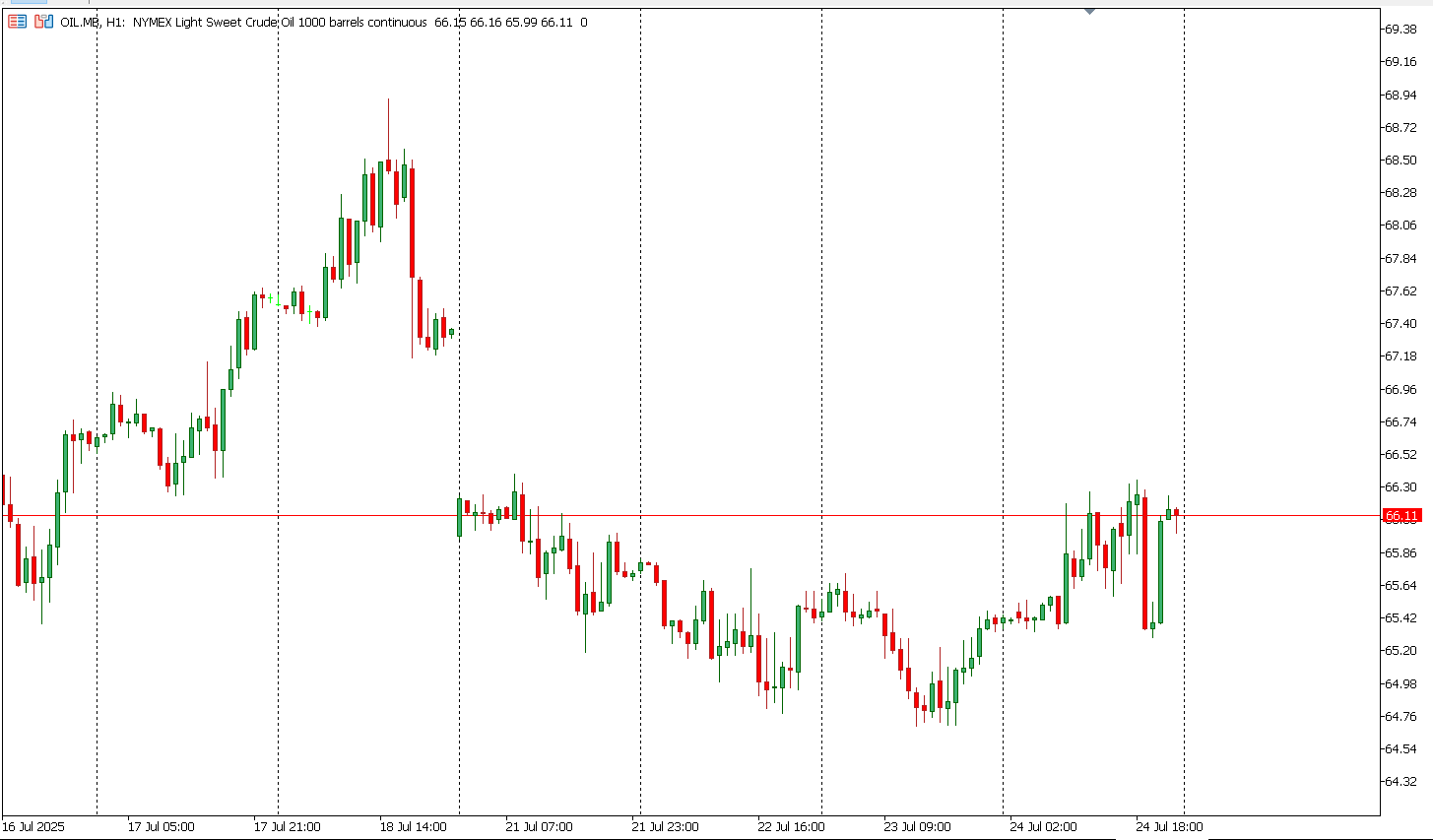Click the 23 Jul 09:00 time label
This screenshot has height=840, width=1433.
(918, 826)
